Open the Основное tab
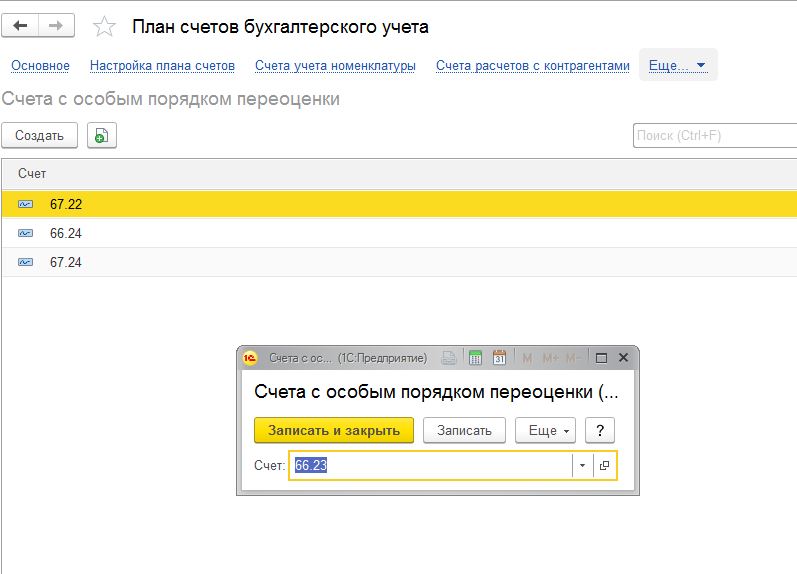 click(40, 66)
